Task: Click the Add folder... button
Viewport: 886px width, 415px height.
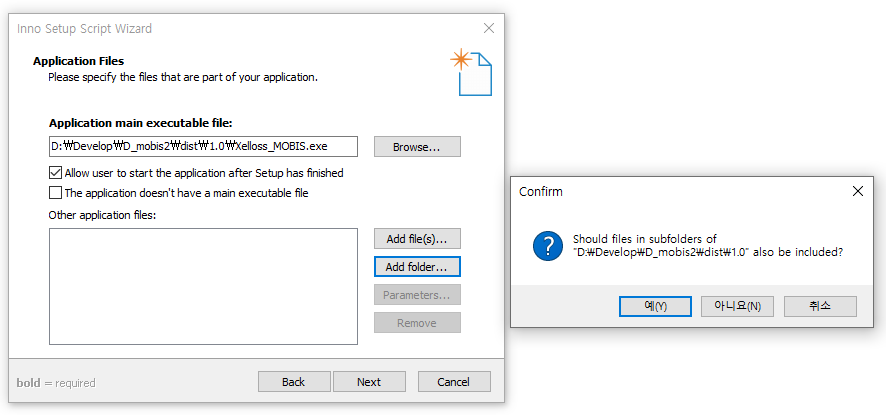Action: (x=417, y=266)
